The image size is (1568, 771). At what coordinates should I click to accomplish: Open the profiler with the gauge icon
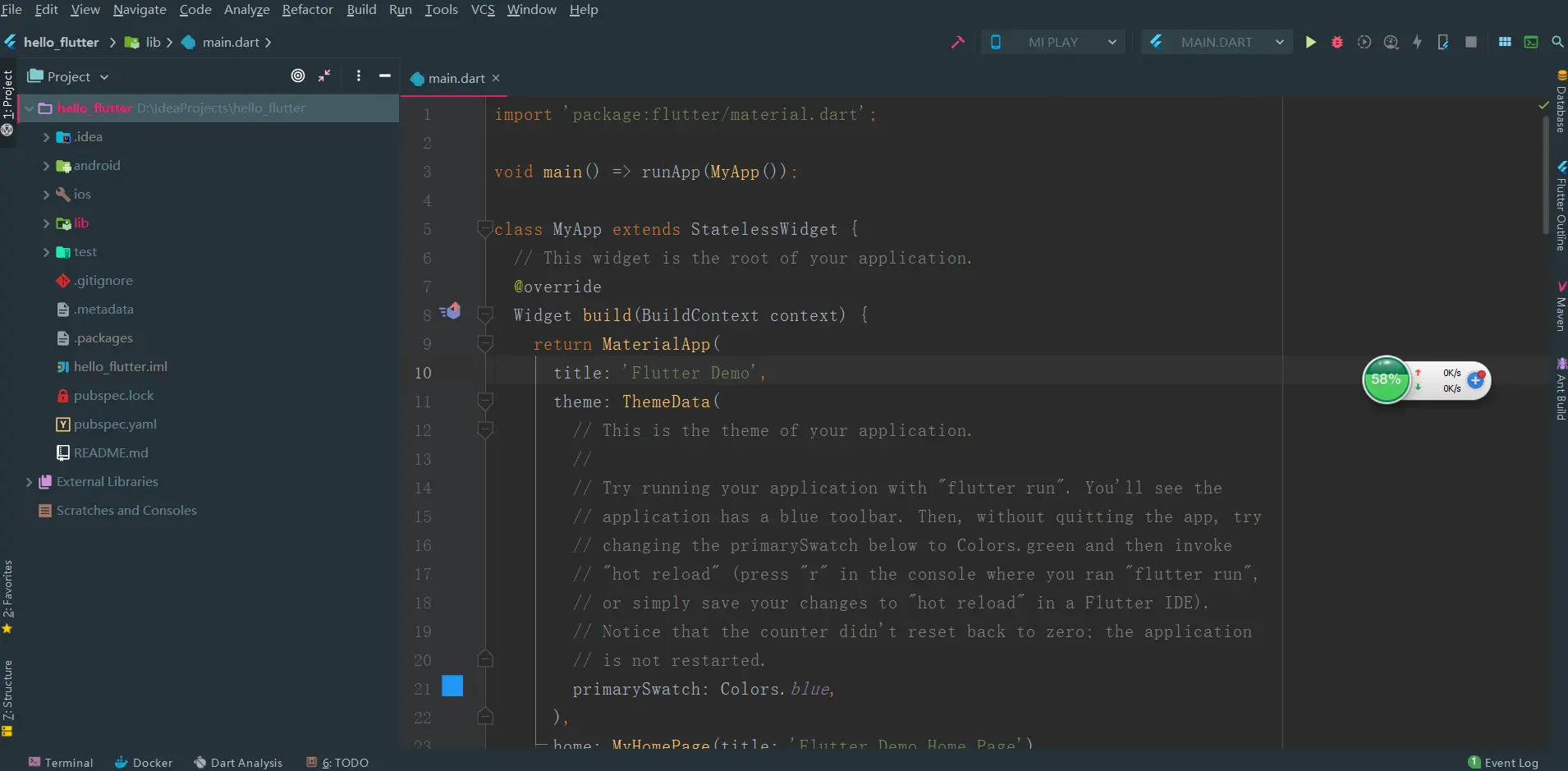(1391, 42)
